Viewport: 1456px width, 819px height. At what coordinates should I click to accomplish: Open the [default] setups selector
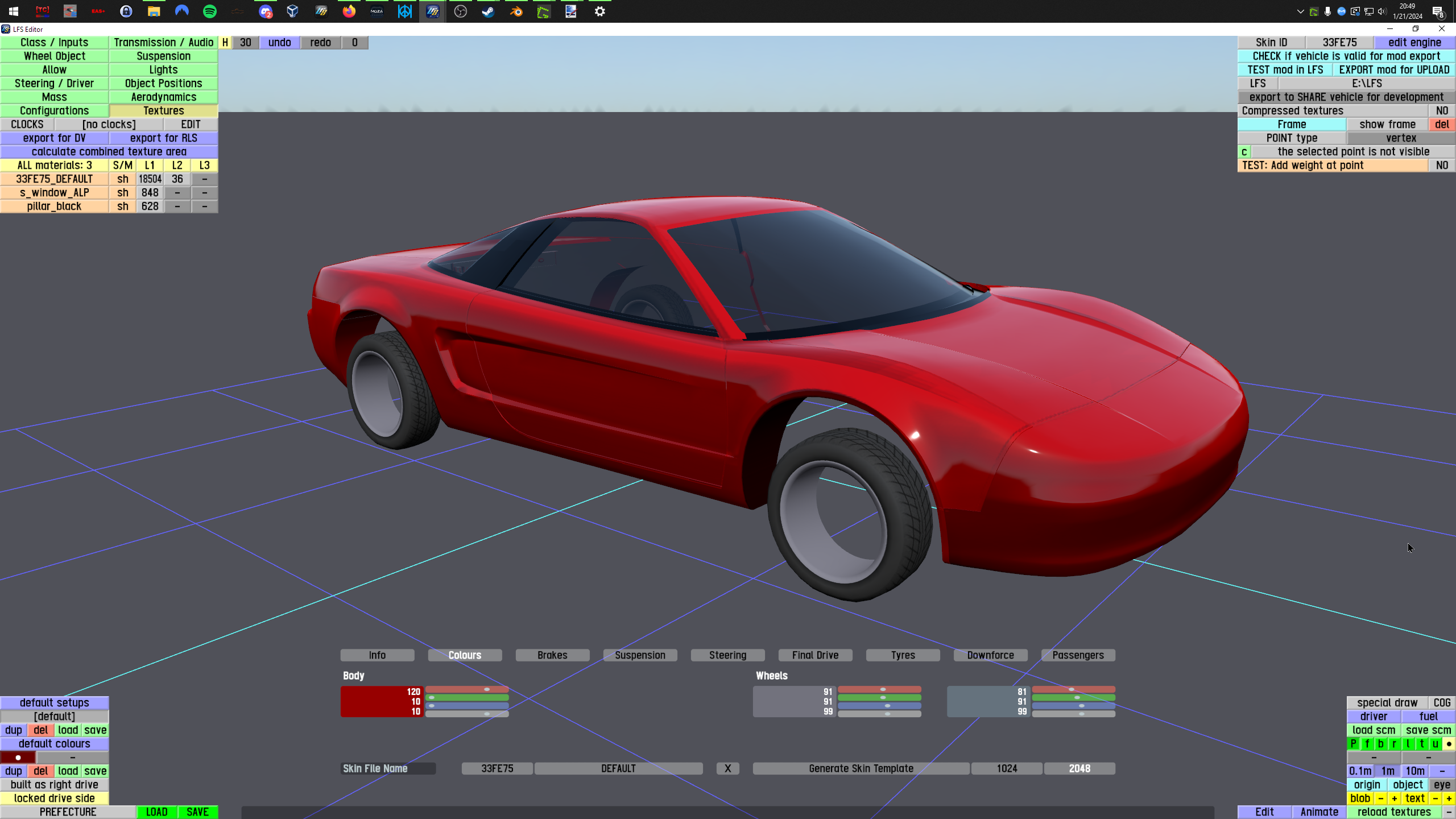coord(55,716)
